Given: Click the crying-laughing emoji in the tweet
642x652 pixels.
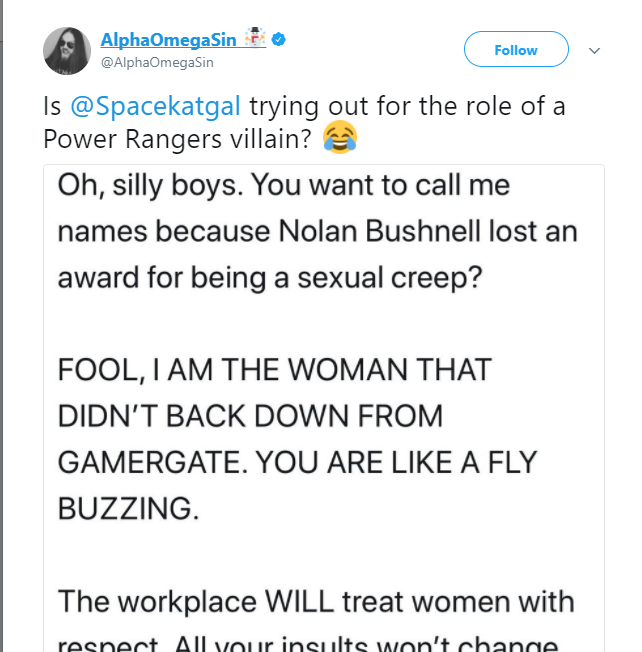Looking at the screenshot, I should pos(340,137).
